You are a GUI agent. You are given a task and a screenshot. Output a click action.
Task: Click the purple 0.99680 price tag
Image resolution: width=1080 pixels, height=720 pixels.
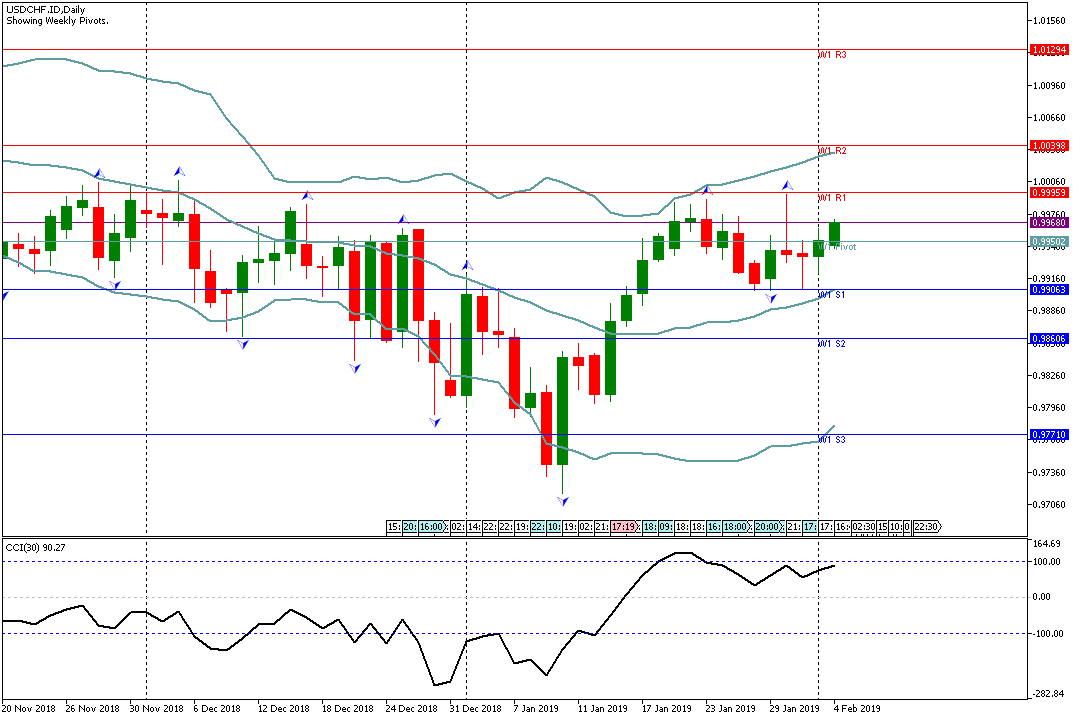[x=1049, y=223]
